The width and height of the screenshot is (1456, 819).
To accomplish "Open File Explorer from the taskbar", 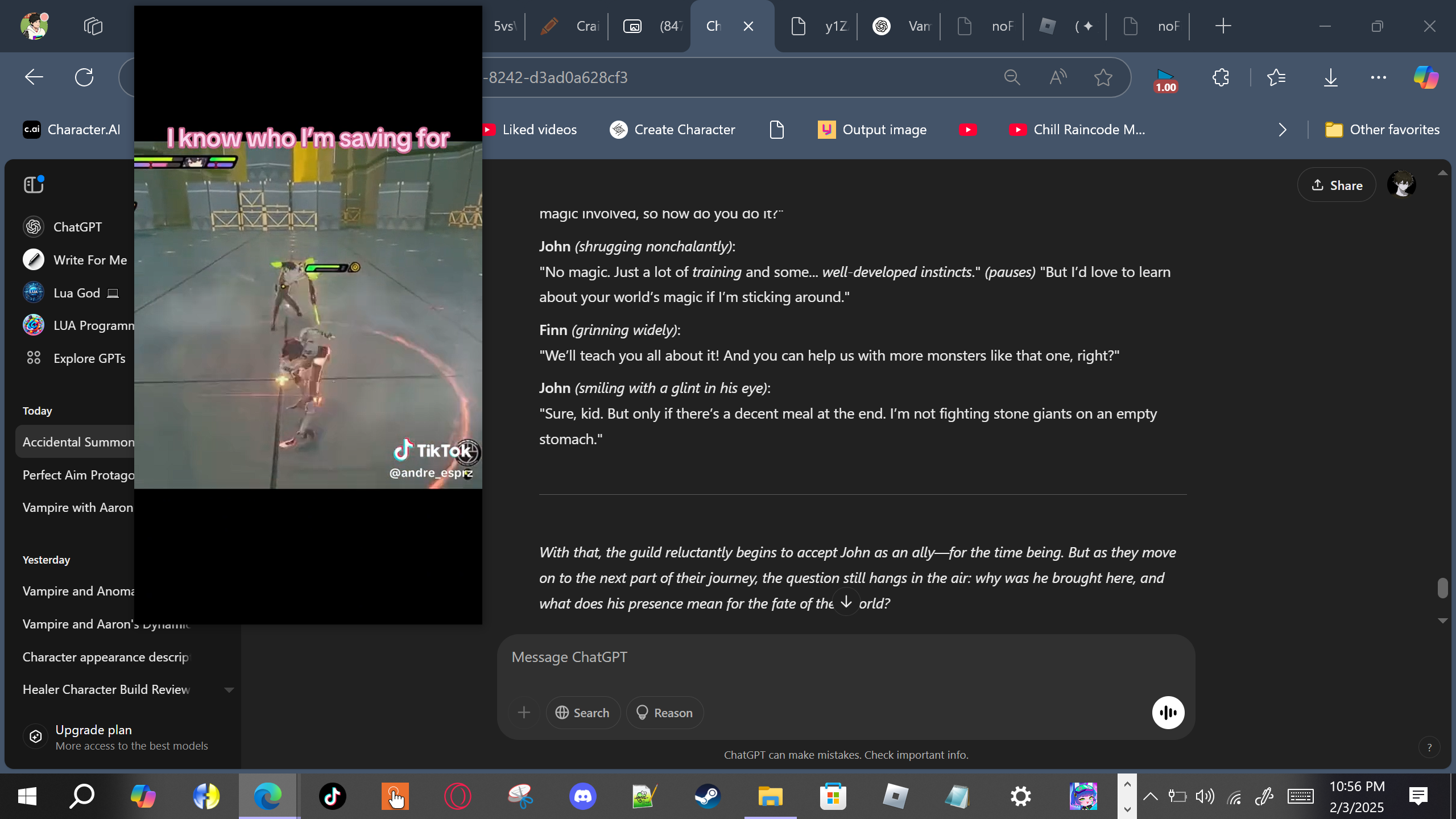I will tap(770, 796).
